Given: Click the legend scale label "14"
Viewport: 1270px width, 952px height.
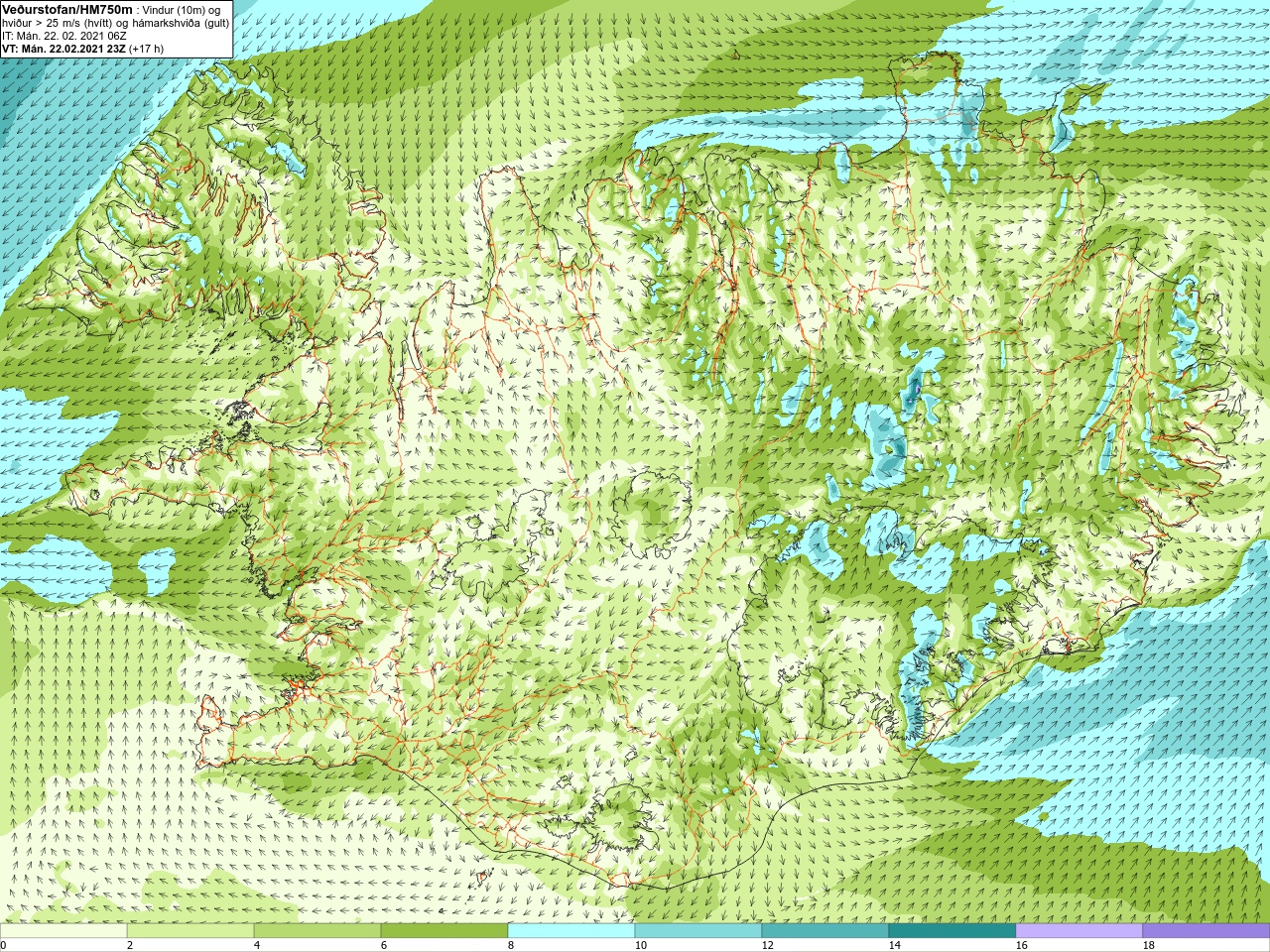Looking at the screenshot, I should point(895,945).
